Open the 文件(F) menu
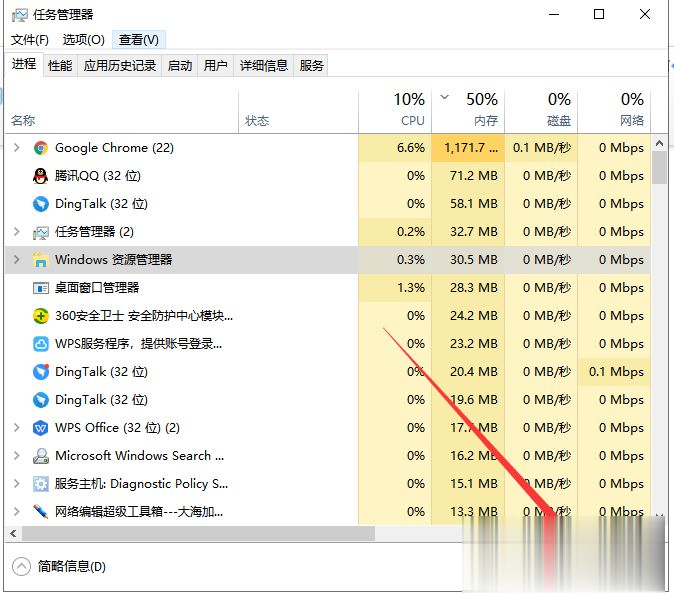 (30, 40)
